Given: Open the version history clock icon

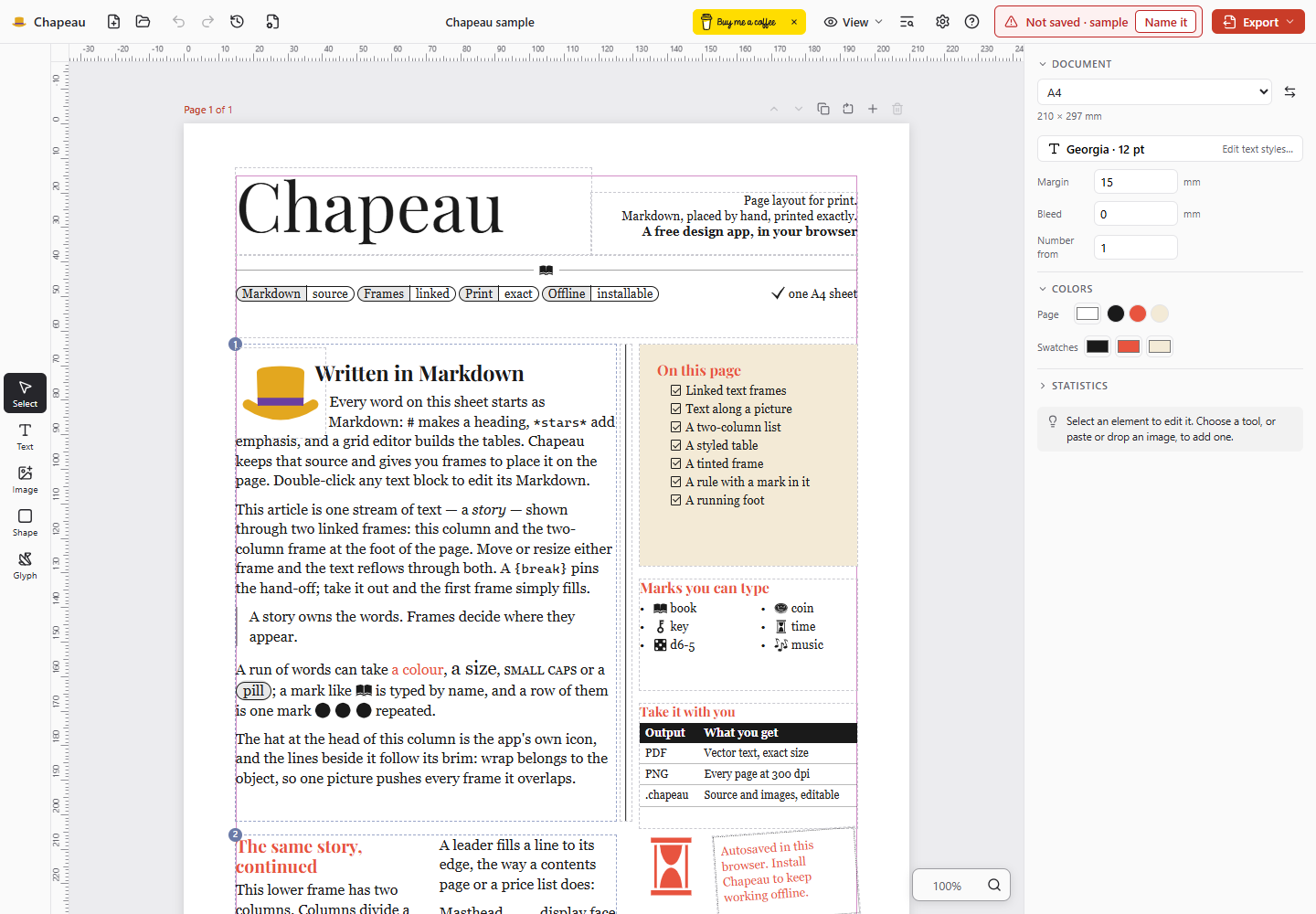Looking at the screenshot, I should coord(237,22).
